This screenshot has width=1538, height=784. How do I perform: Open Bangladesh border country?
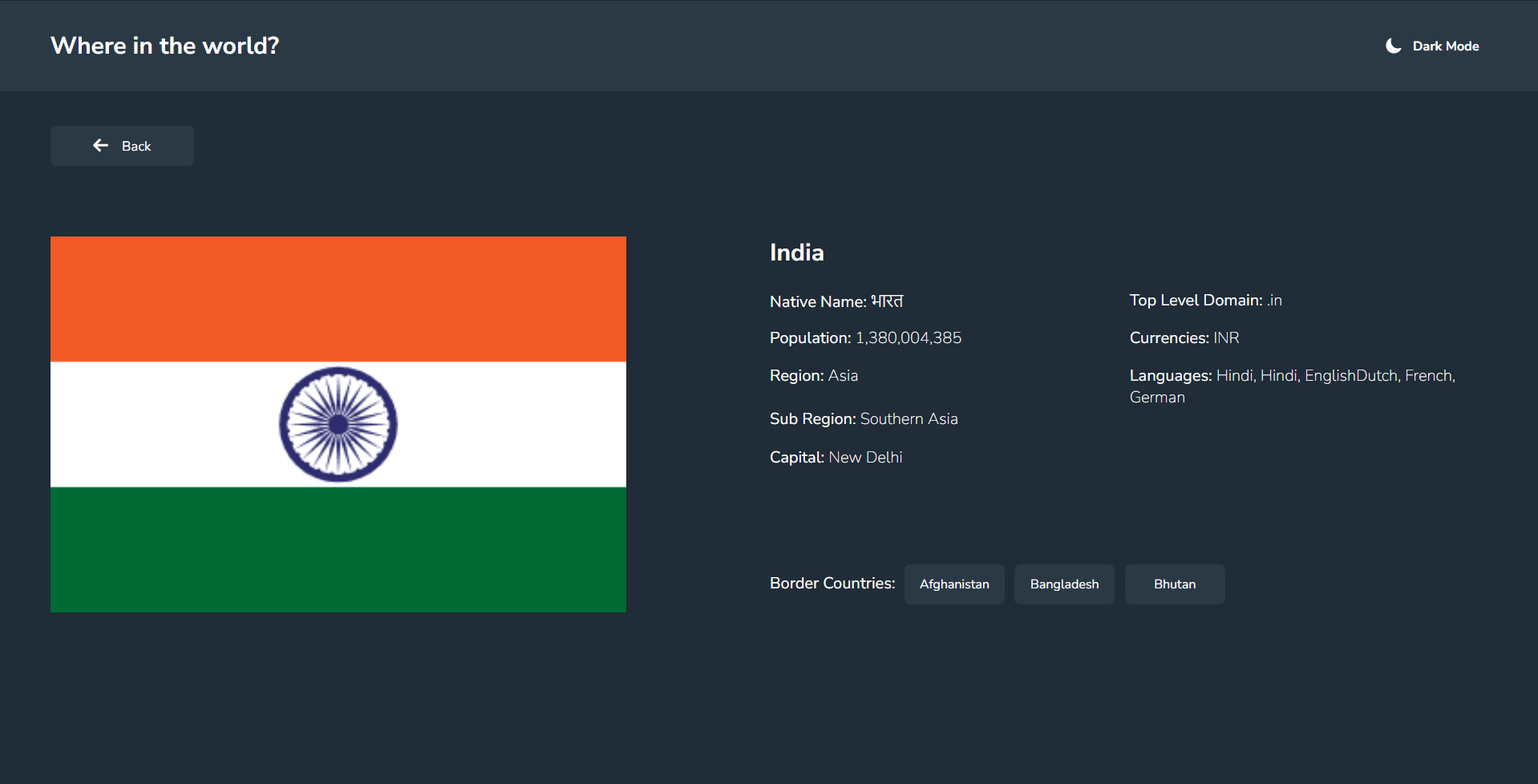pos(1064,584)
